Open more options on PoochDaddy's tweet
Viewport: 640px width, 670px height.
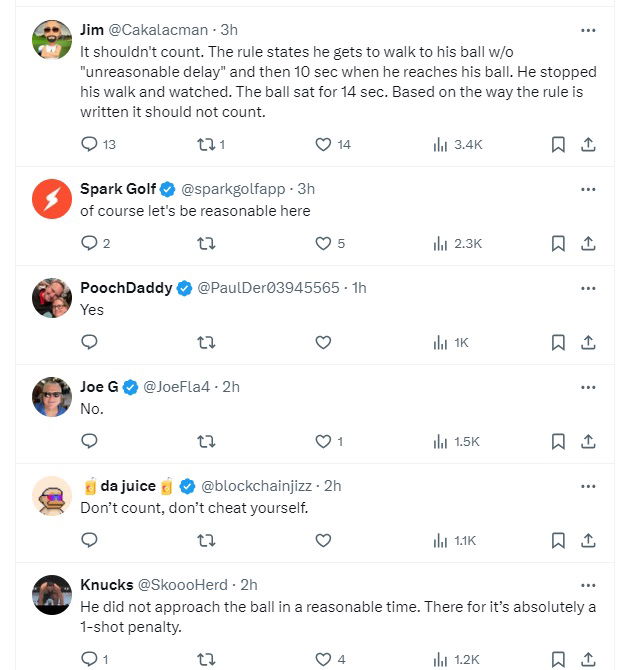588,288
